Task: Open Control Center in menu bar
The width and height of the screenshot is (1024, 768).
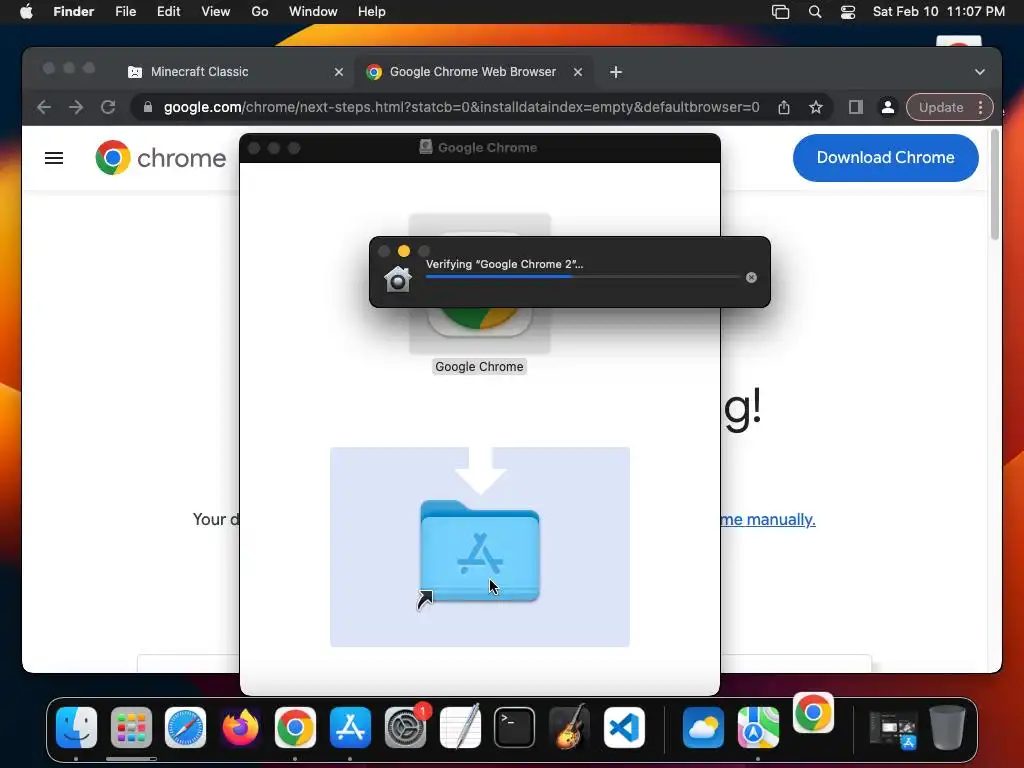Action: point(848,12)
